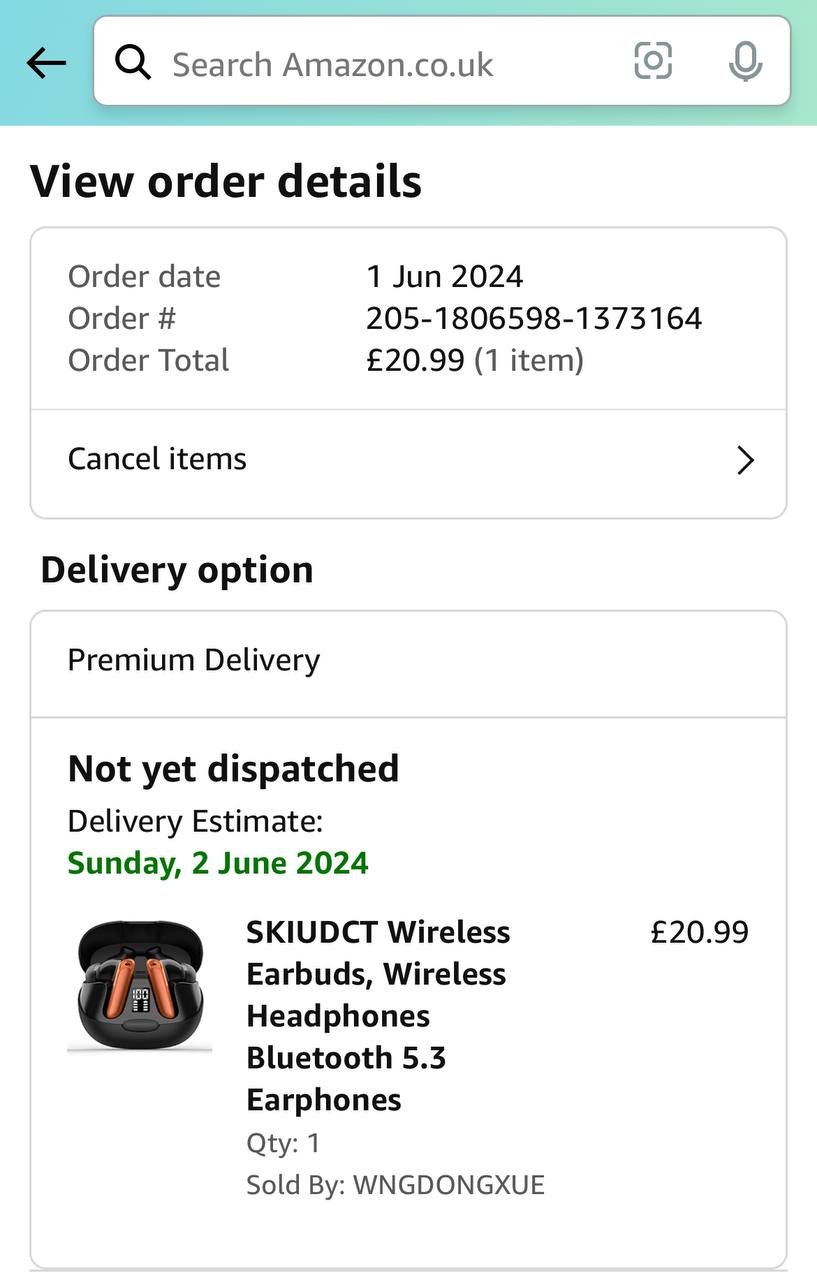Click the £20.99 item price
Viewport: 817px width, 1280px height.
point(699,932)
